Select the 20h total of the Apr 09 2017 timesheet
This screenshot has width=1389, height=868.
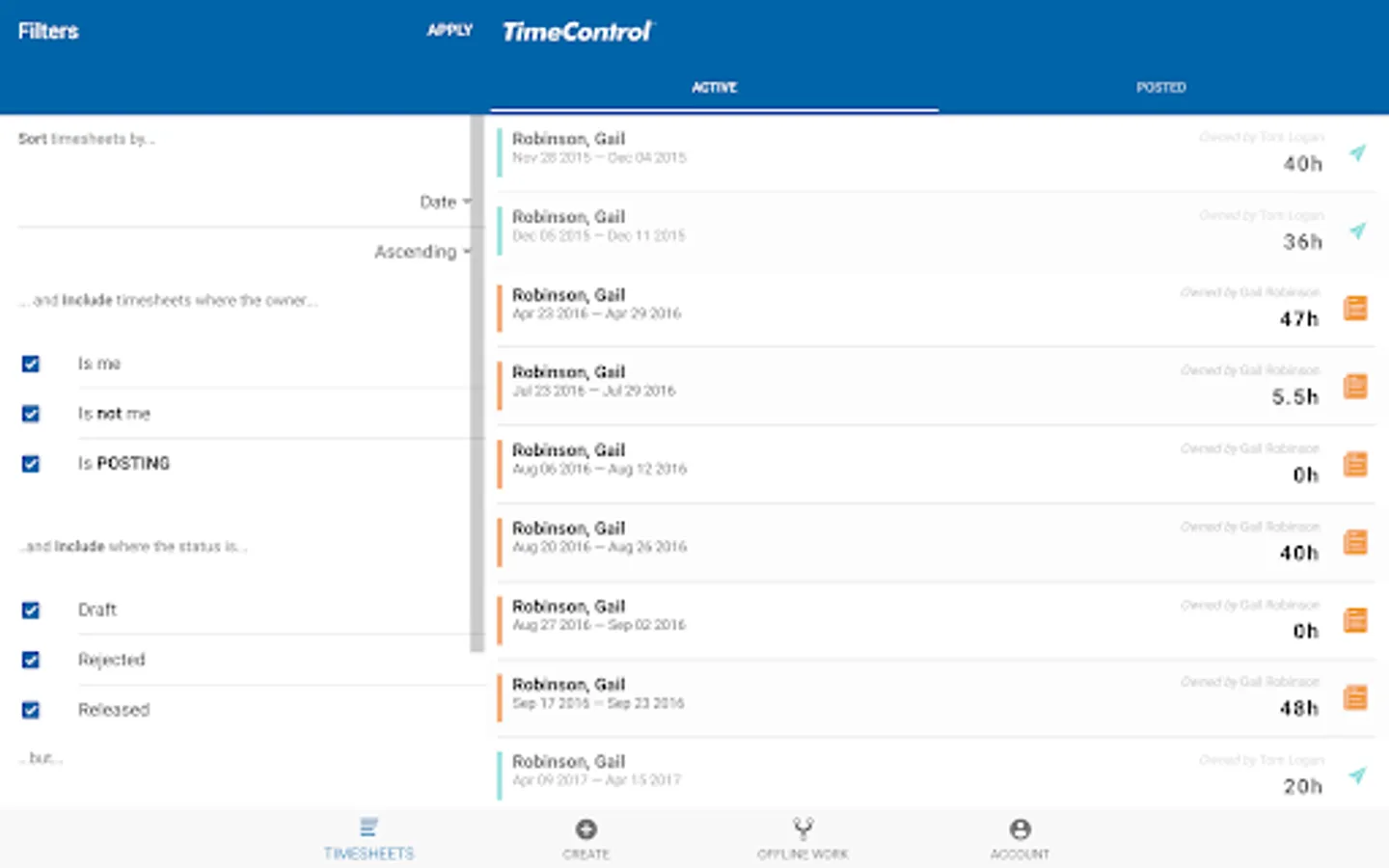[x=1302, y=787]
